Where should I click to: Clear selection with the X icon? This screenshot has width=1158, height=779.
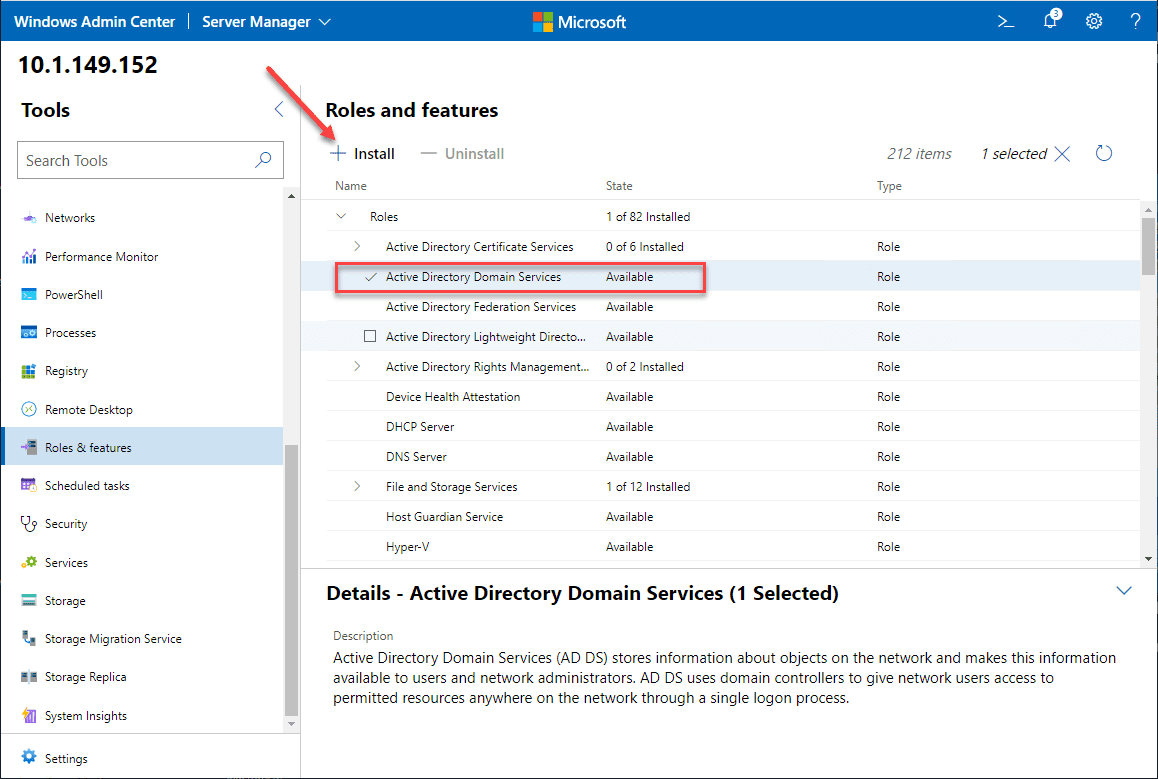(x=1062, y=154)
